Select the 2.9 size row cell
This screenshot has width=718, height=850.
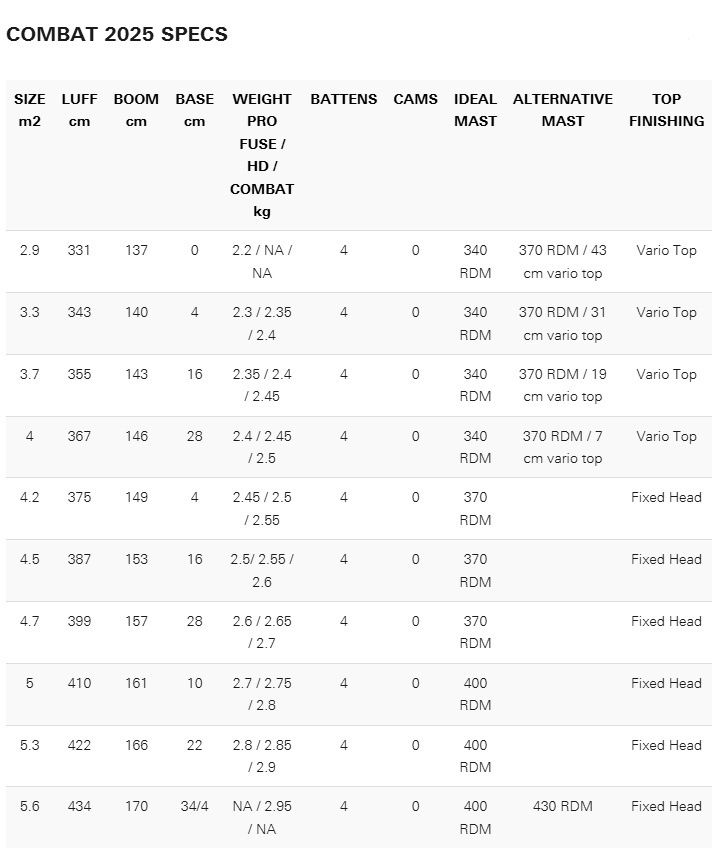click(30, 250)
